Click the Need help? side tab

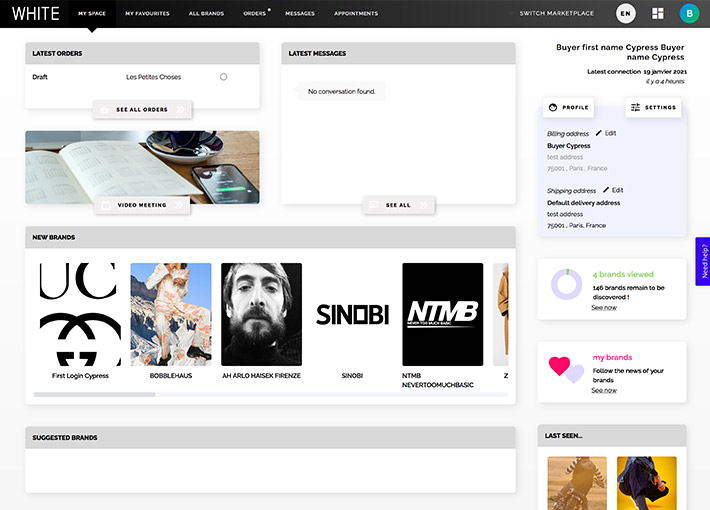703,261
